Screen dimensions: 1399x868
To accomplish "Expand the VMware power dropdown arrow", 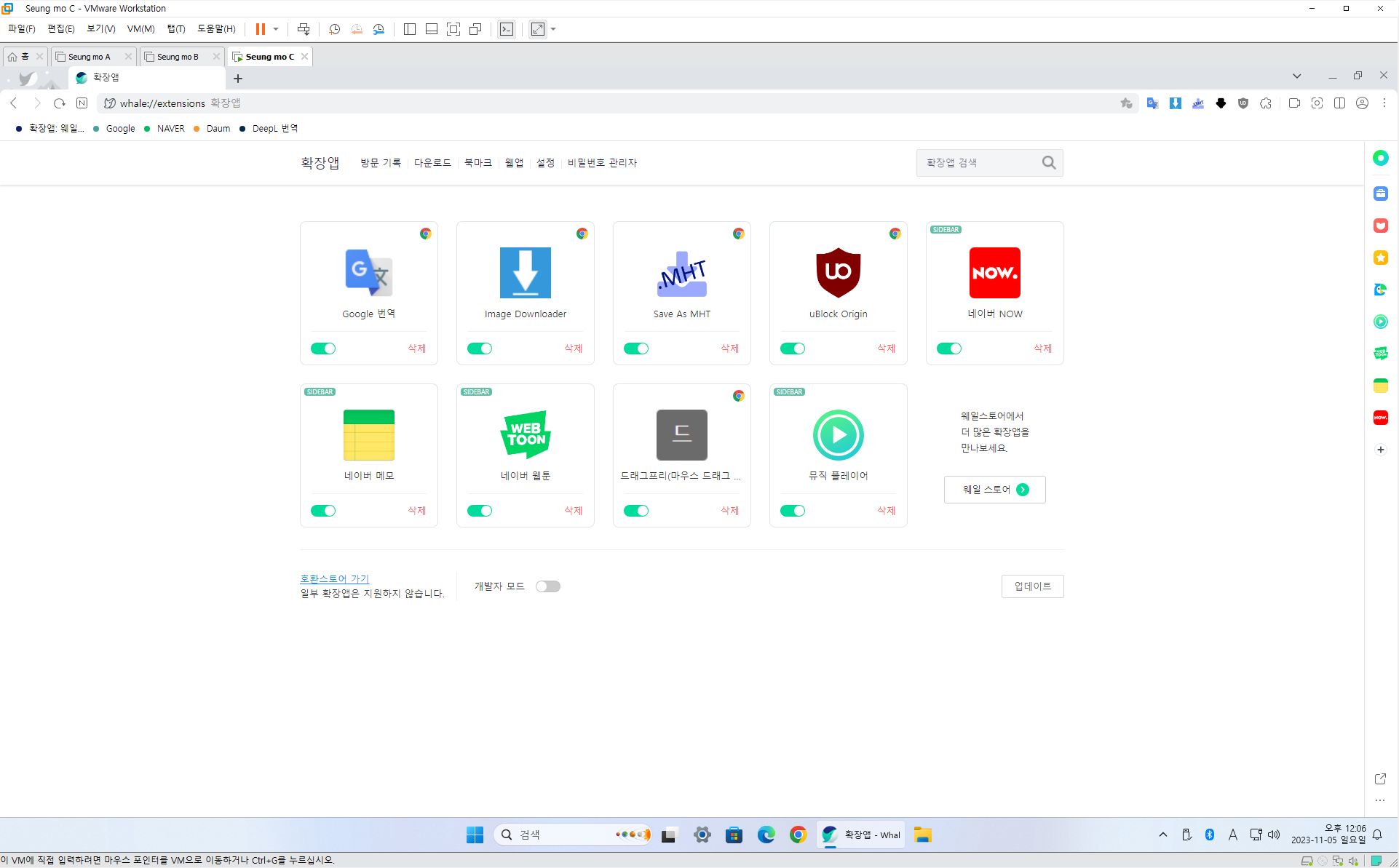I will (x=276, y=29).
